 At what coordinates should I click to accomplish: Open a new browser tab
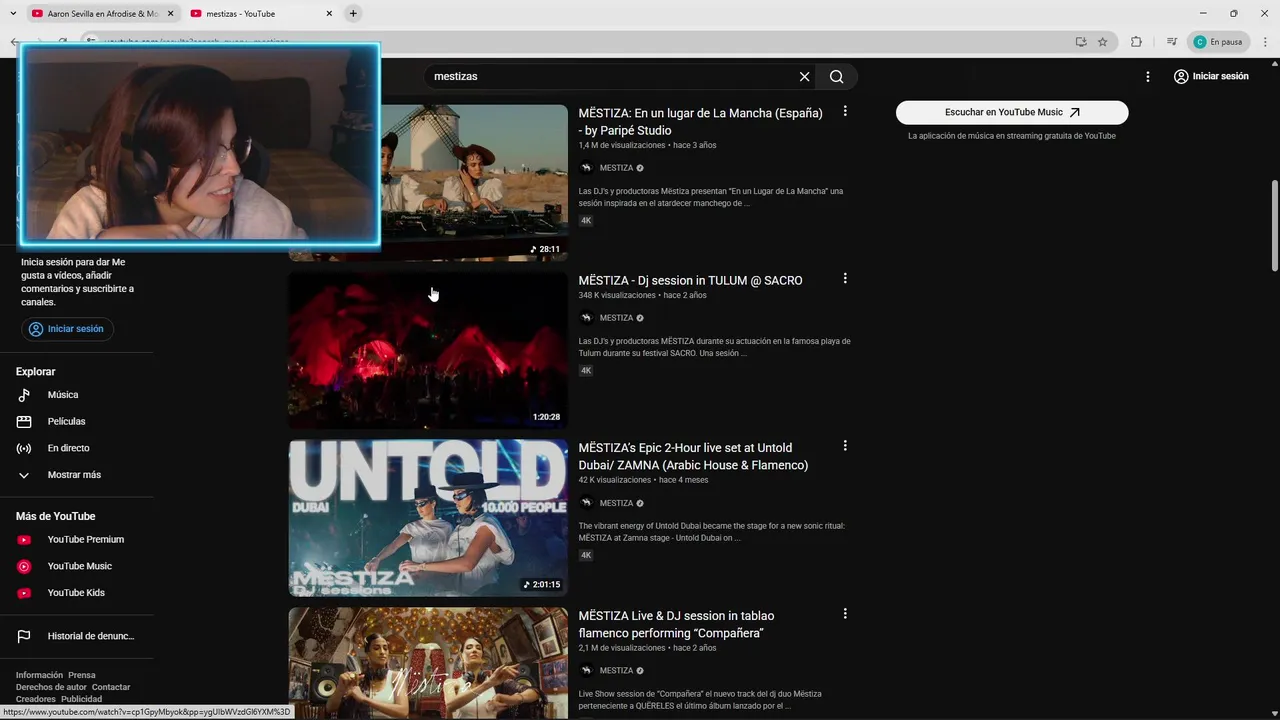pyautogui.click(x=353, y=14)
